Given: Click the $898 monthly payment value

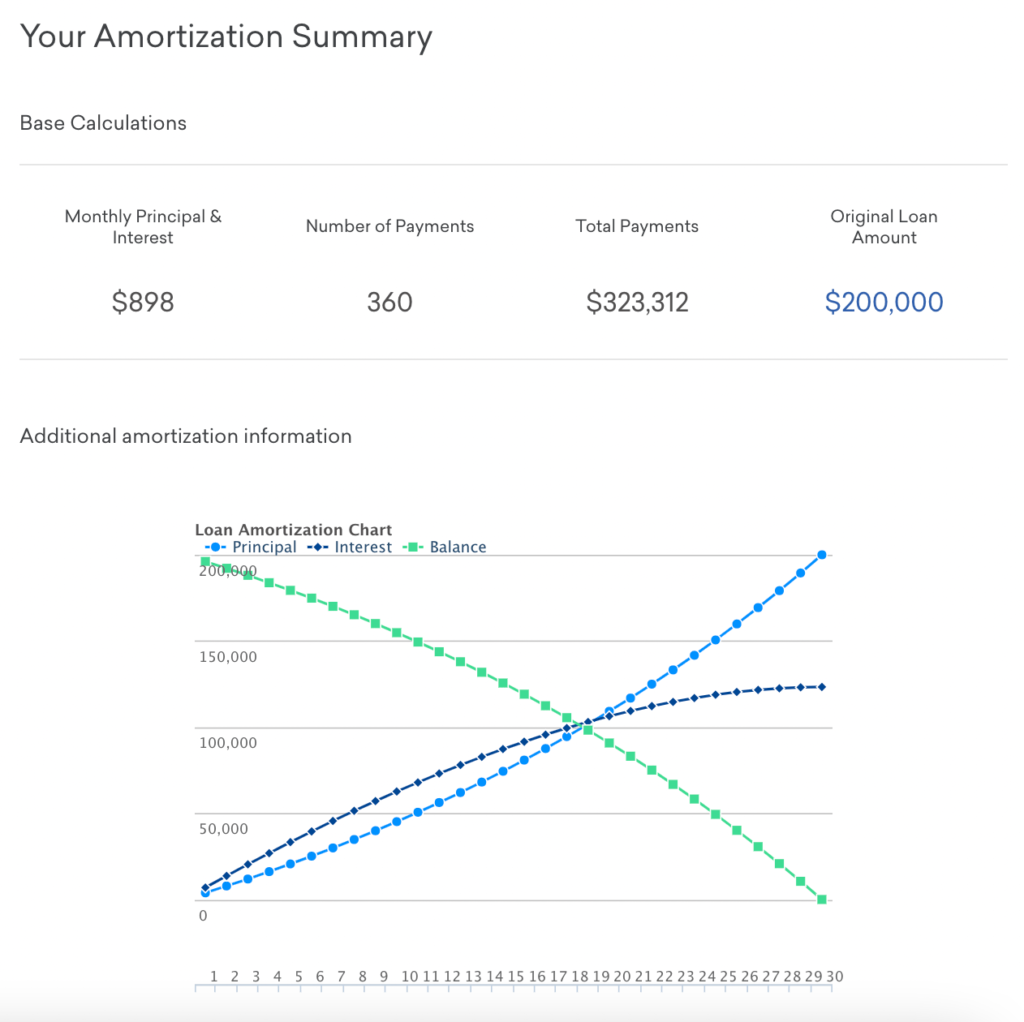Looking at the screenshot, I should coord(143,302).
